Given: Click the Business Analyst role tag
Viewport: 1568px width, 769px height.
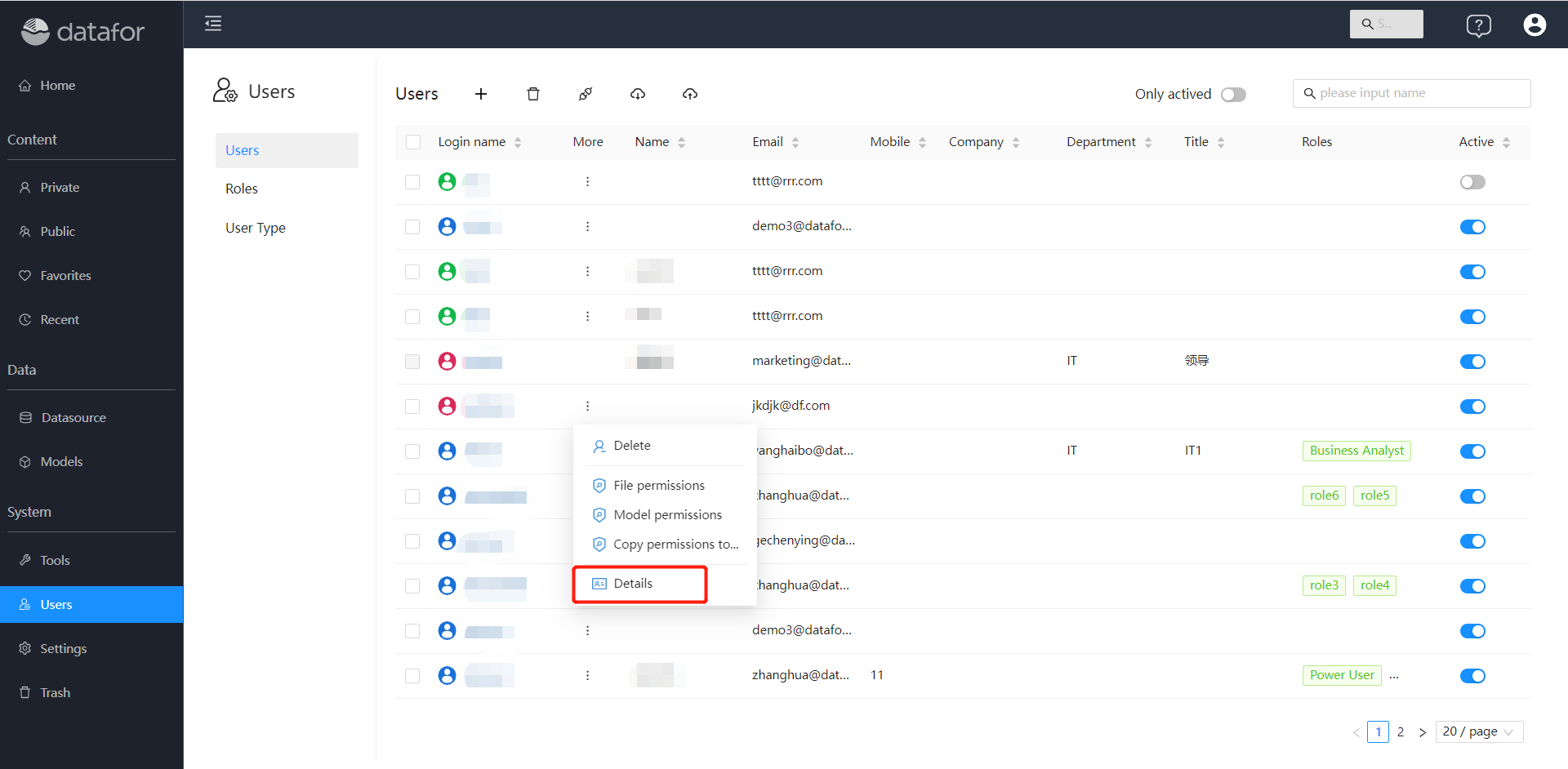Looking at the screenshot, I should coord(1356,451).
